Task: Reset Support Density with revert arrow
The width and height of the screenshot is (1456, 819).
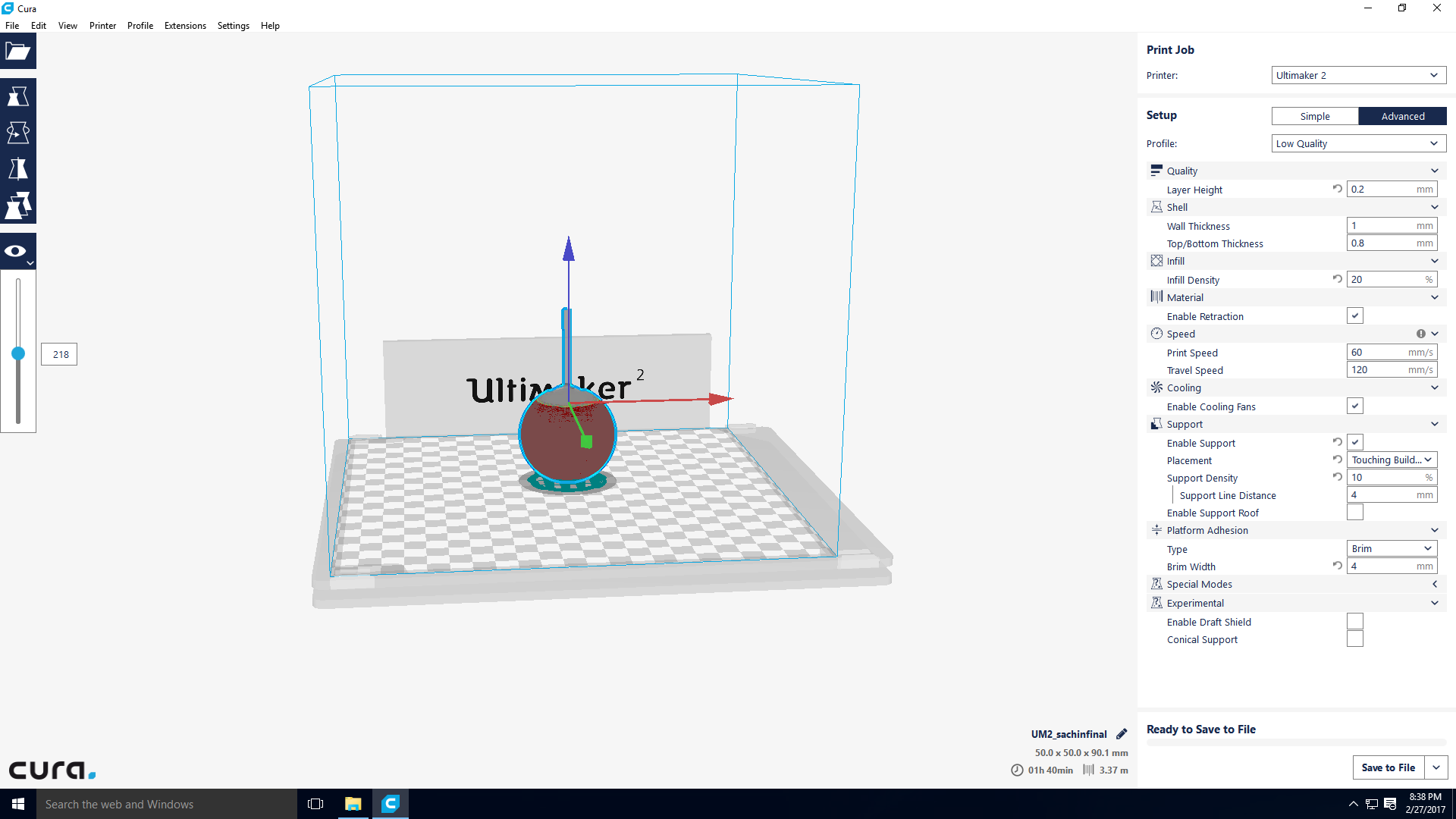Action: click(1338, 477)
